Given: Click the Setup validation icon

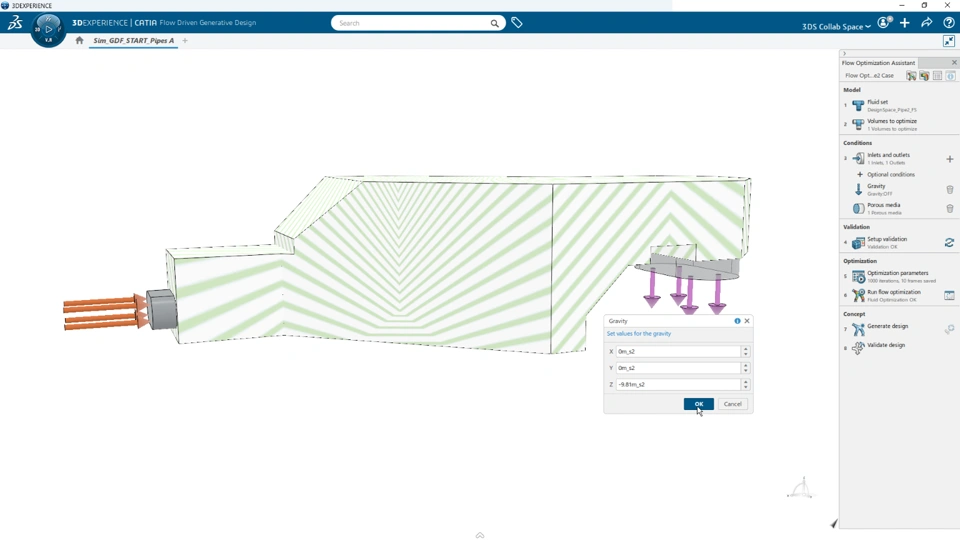Looking at the screenshot, I should coord(858,242).
